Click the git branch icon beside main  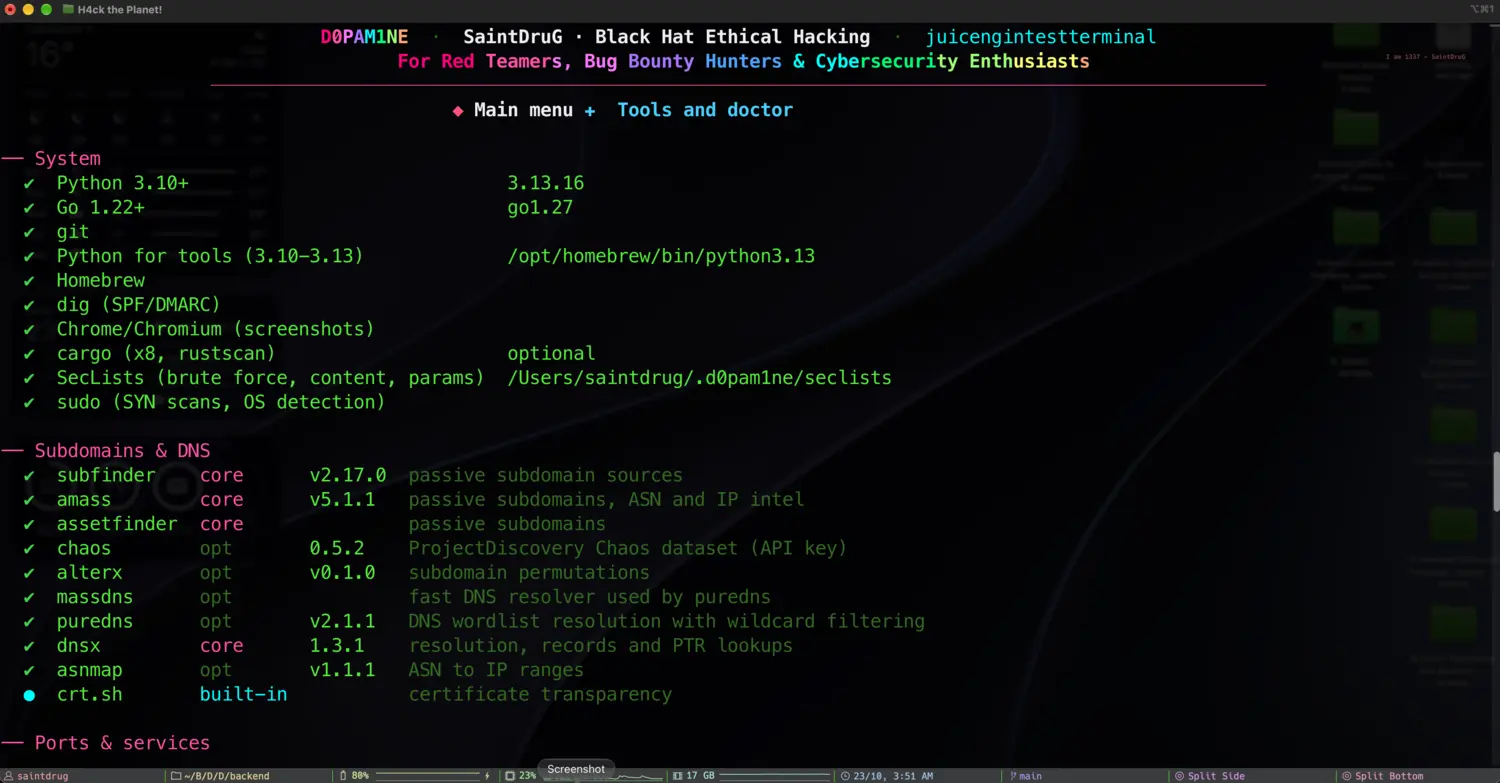tap(1012, 776)
